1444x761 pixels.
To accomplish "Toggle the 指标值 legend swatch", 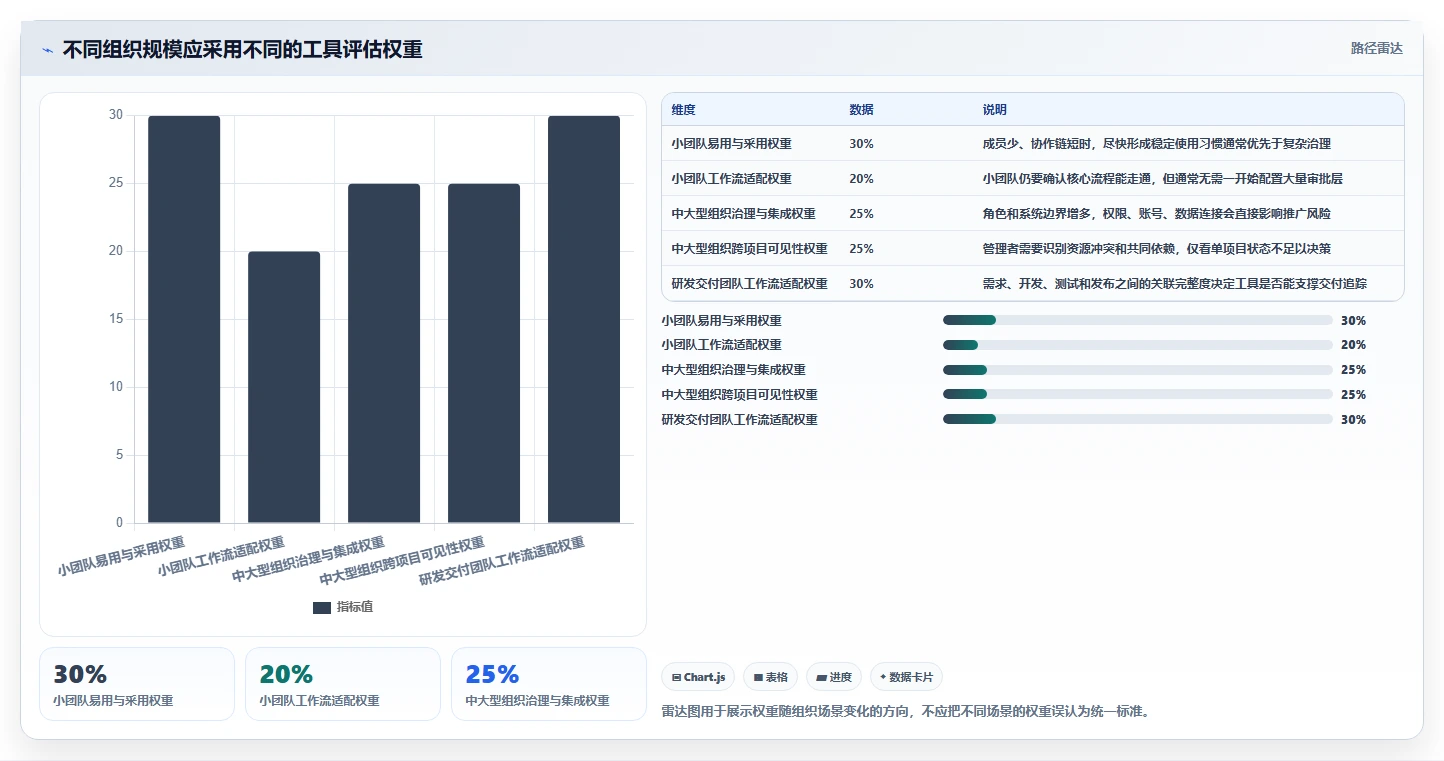I will pos(322,607).
